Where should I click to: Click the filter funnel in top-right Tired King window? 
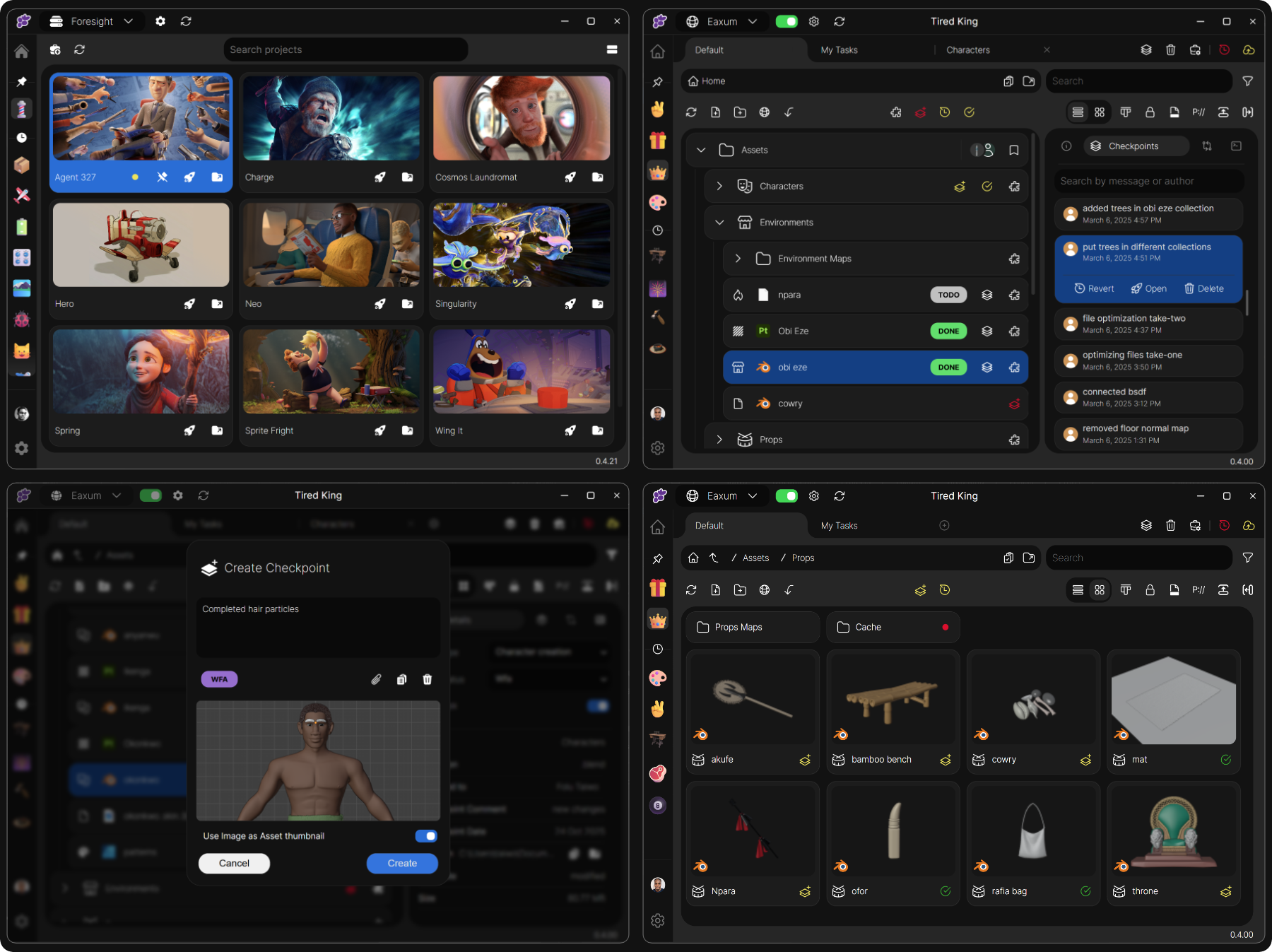coord(1248,81)
